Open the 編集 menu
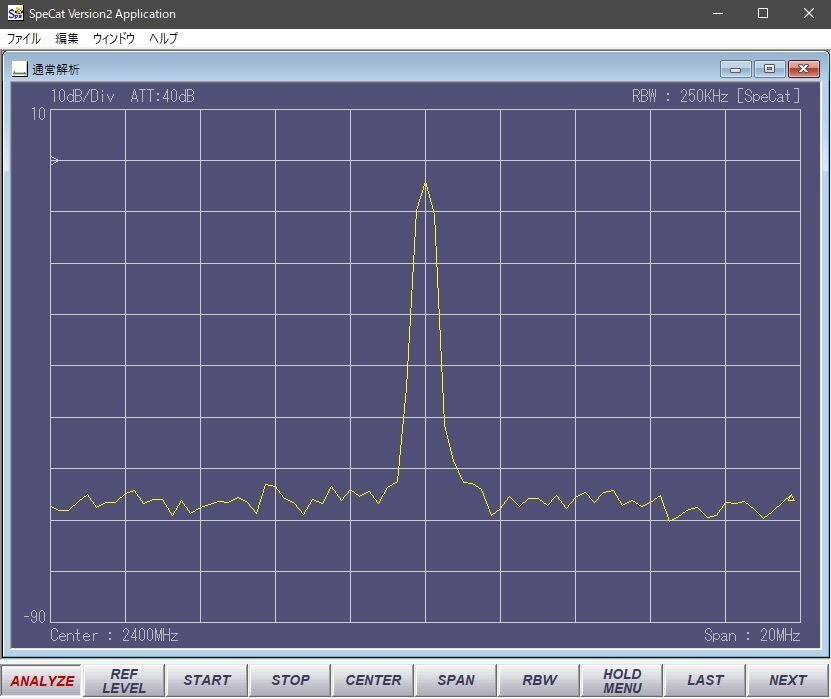This screenshot has width=831, height=699. coord(67,38)
